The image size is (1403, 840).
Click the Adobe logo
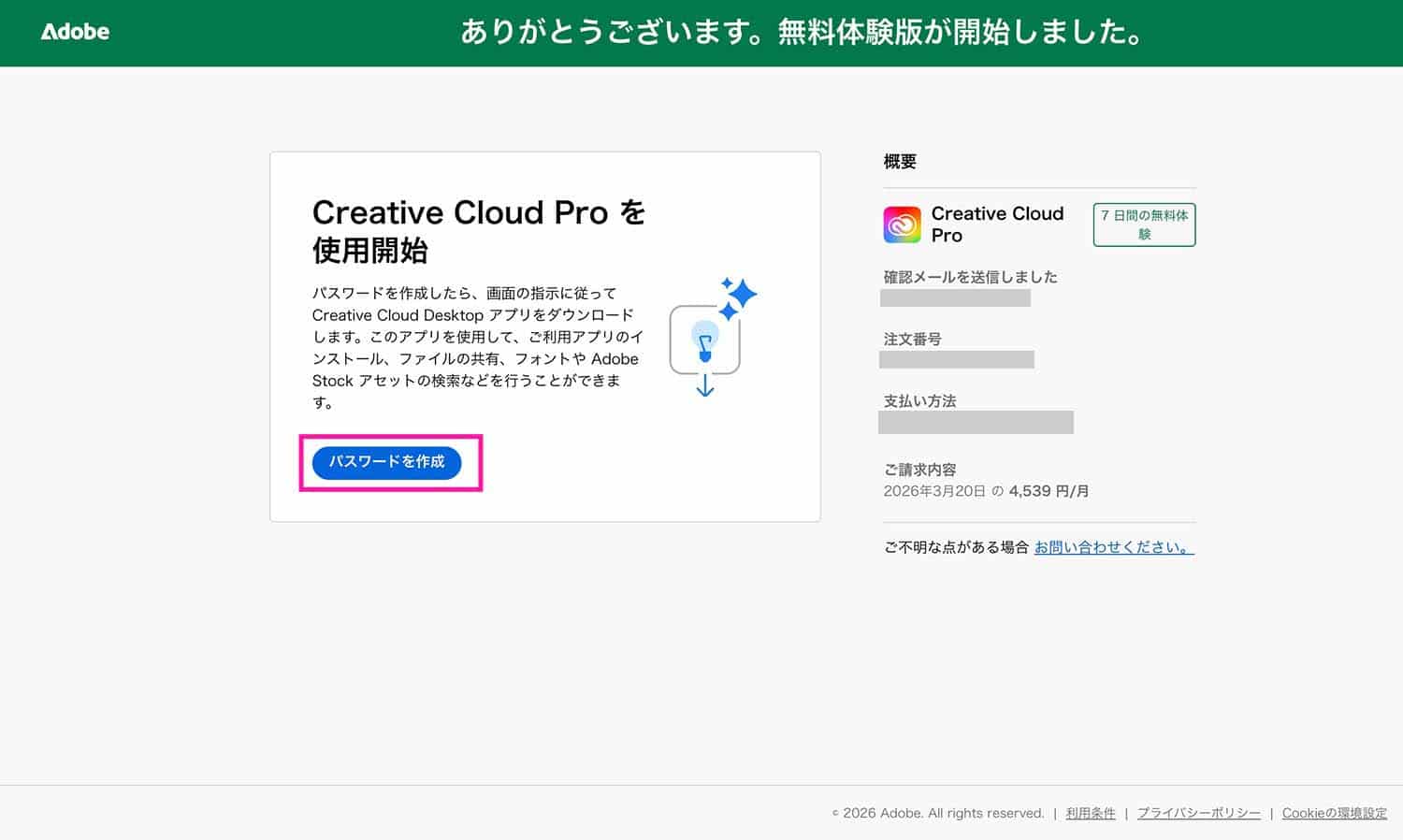pos(75,31)
